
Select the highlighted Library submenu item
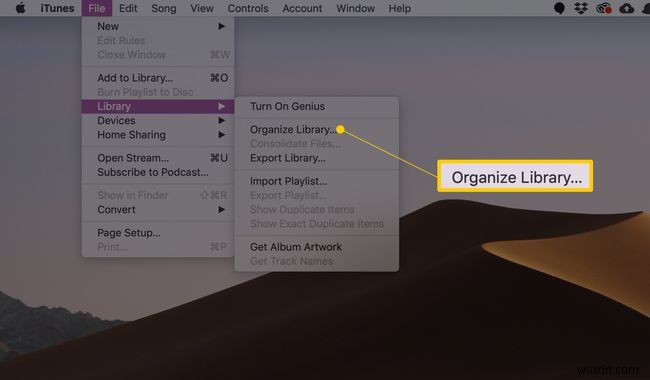click(158, 106)
